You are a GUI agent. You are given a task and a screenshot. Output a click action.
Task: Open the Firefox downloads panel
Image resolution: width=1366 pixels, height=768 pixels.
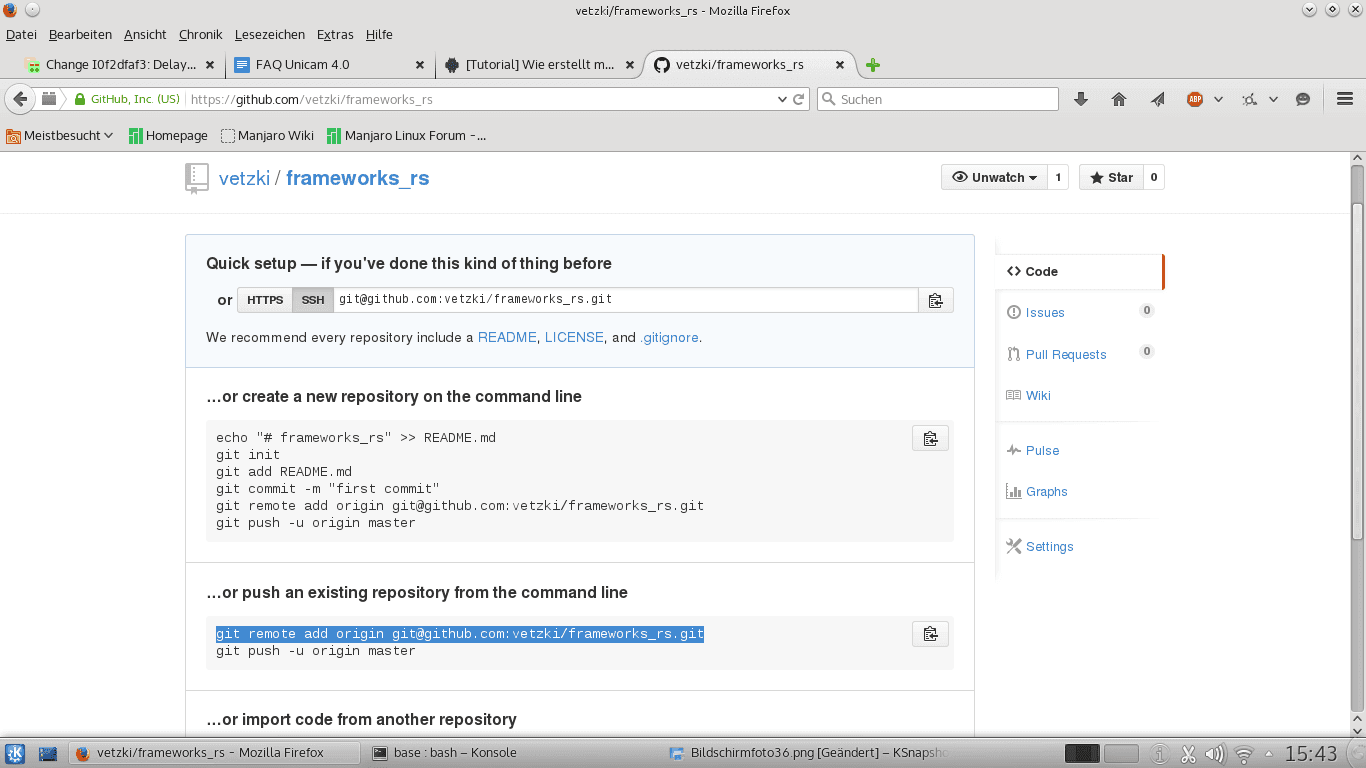coord(1080,99)
